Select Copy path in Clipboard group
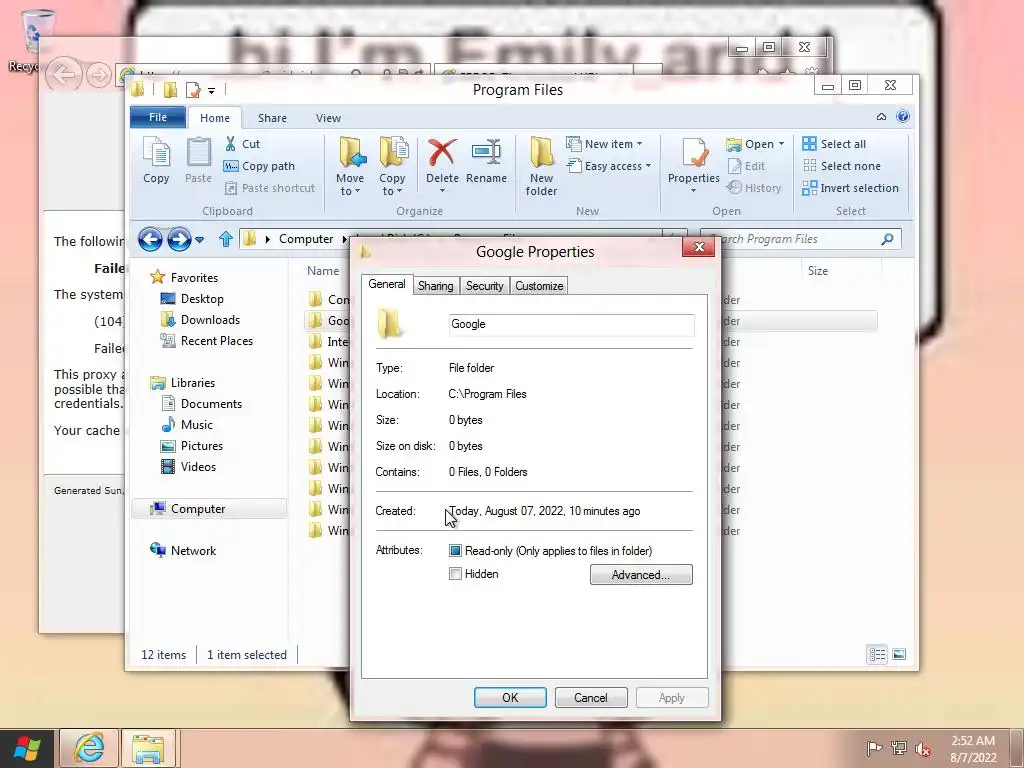Image resolution: width=1024 pixels, height=768 pixels. tap(259, 166)
